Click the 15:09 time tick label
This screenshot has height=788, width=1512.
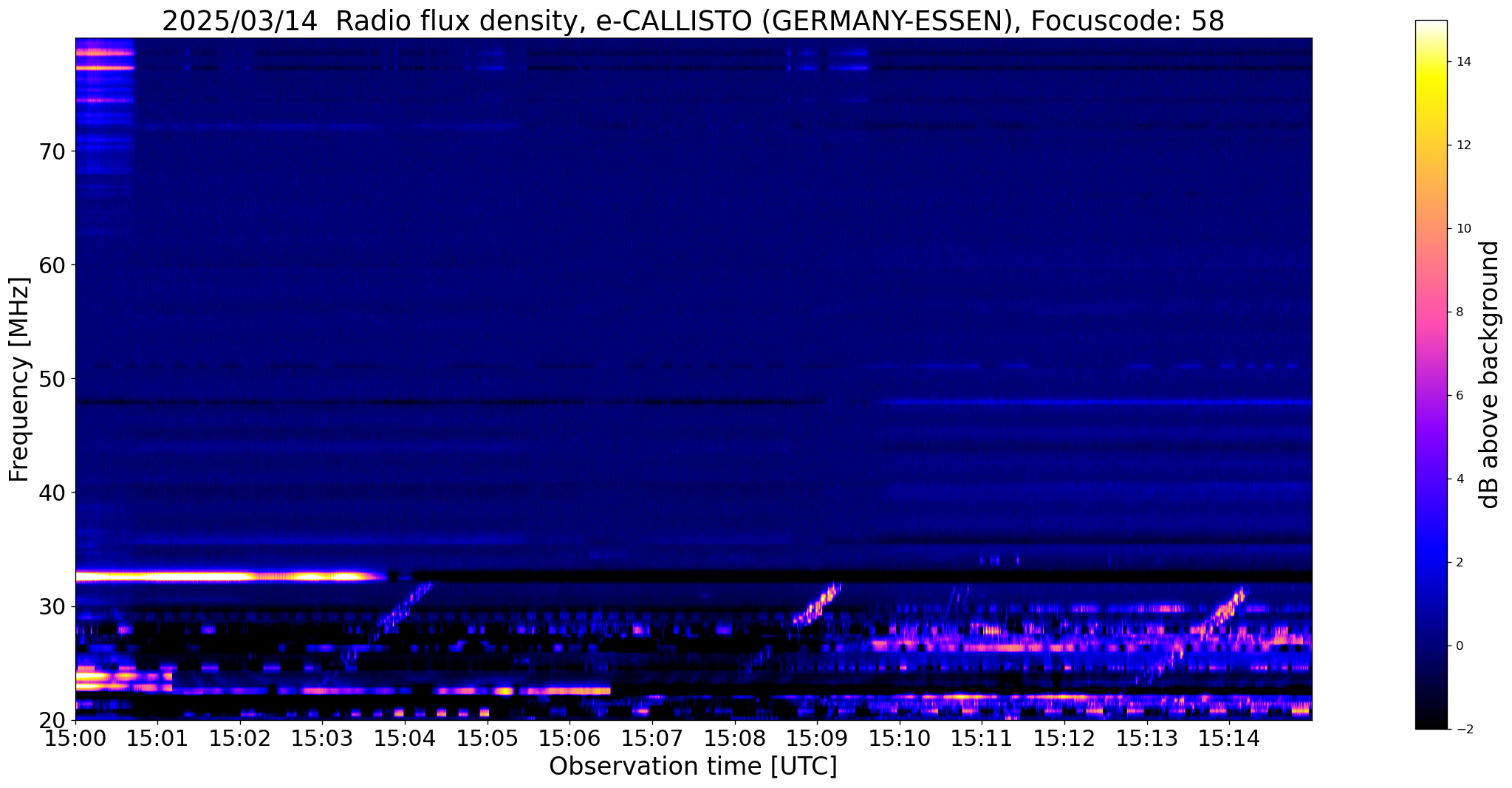817,739
